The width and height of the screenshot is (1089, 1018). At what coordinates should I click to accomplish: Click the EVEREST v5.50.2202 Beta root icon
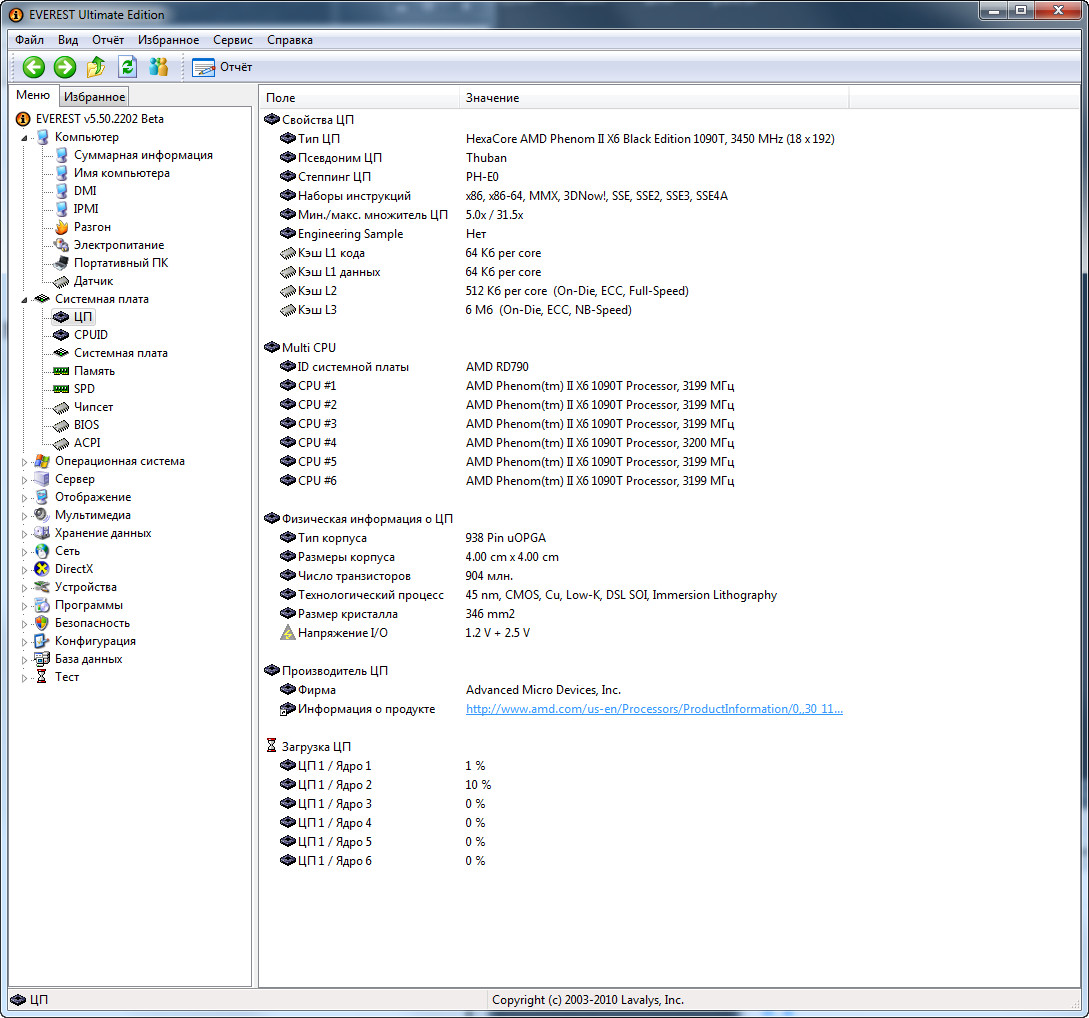pos(23,119)
